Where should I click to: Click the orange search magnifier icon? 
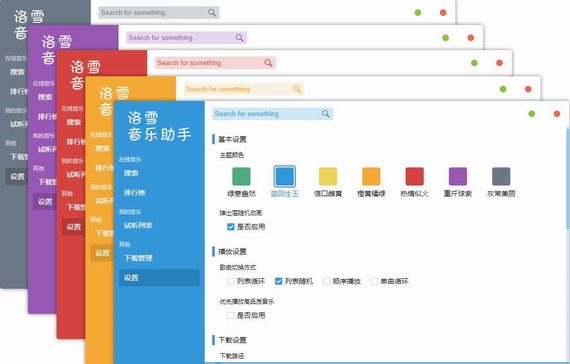click(297, 89)
